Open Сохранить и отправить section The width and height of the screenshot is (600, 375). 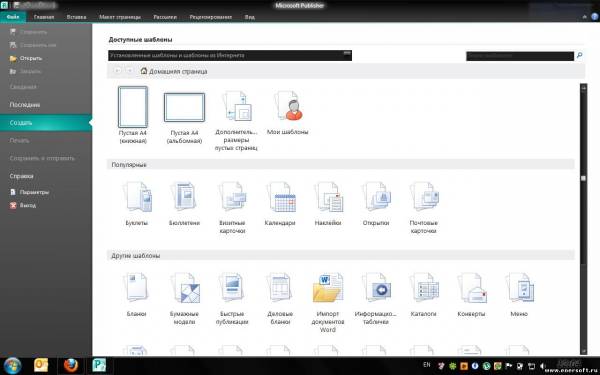click(42, 158)
